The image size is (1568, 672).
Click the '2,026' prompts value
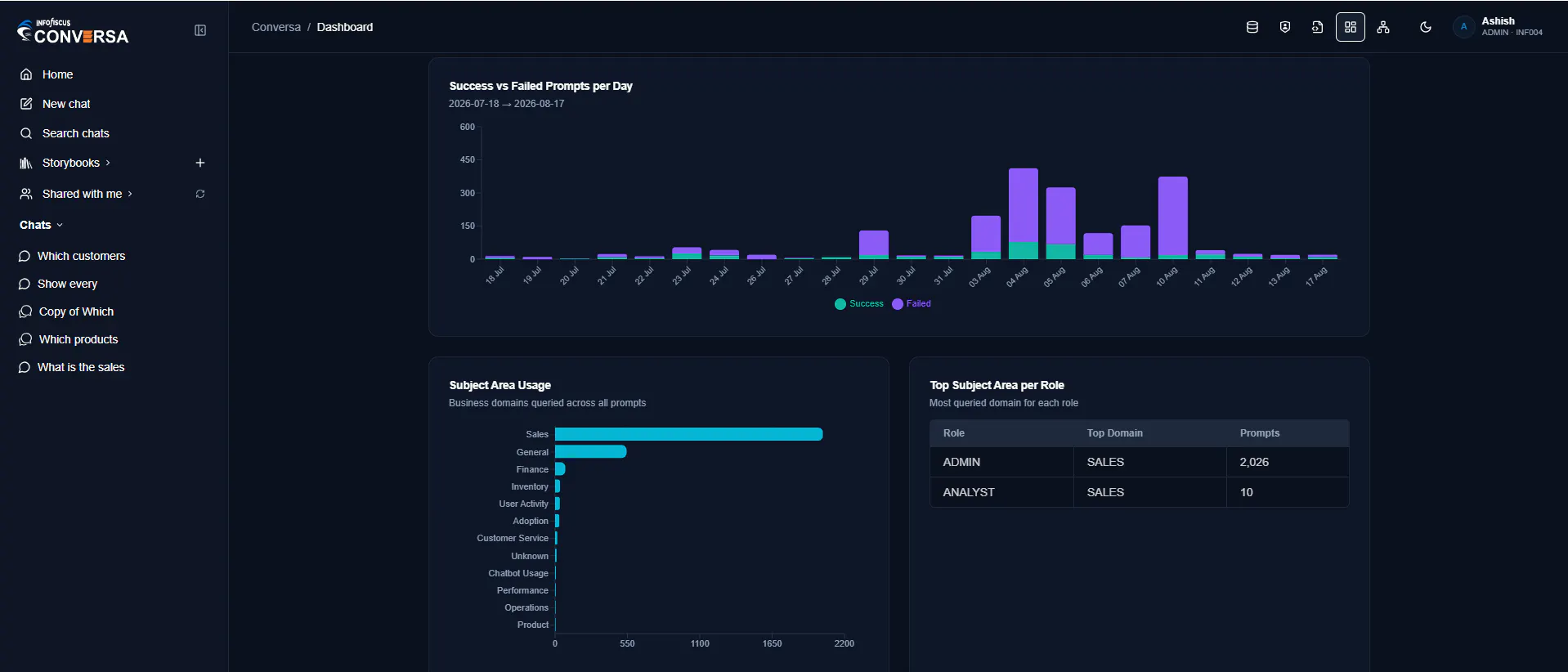point(1254,462)
